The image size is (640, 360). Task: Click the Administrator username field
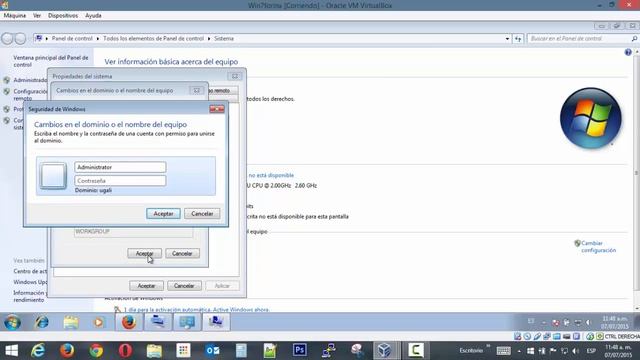point(120,167)
